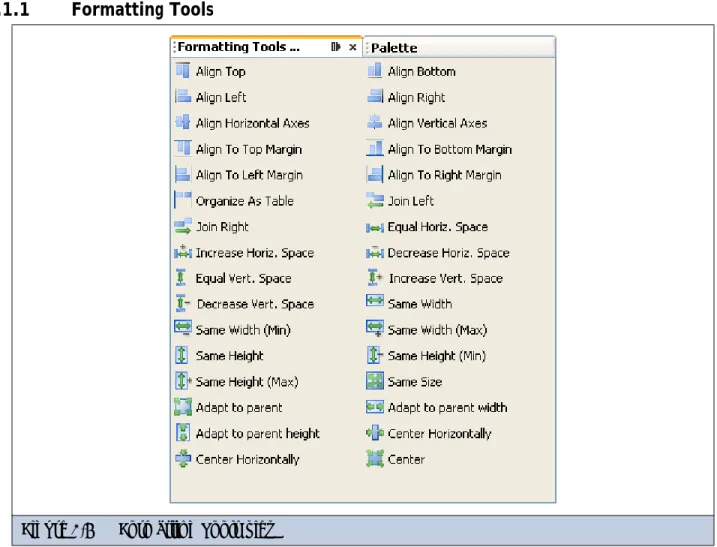Close the Formatting Tools panel
The width and height of the screenshot is (717, 547).
pyautogui.click(x=353, y=47)
